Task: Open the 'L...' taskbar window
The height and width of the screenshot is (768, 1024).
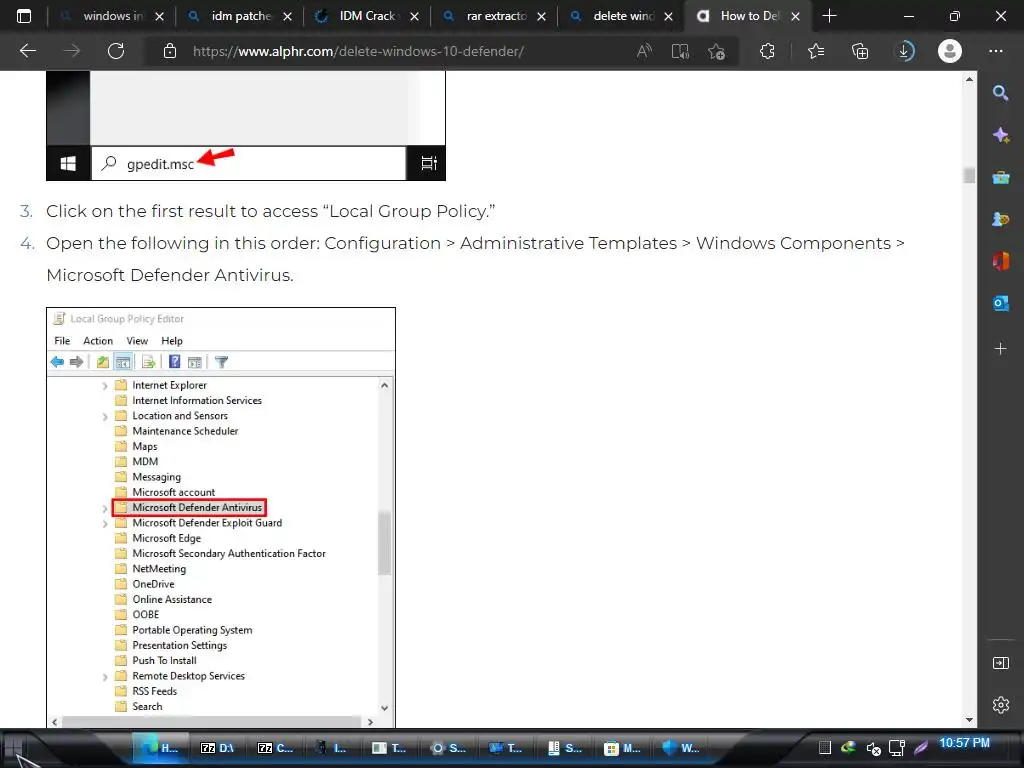Action: (x=331, y=748)
